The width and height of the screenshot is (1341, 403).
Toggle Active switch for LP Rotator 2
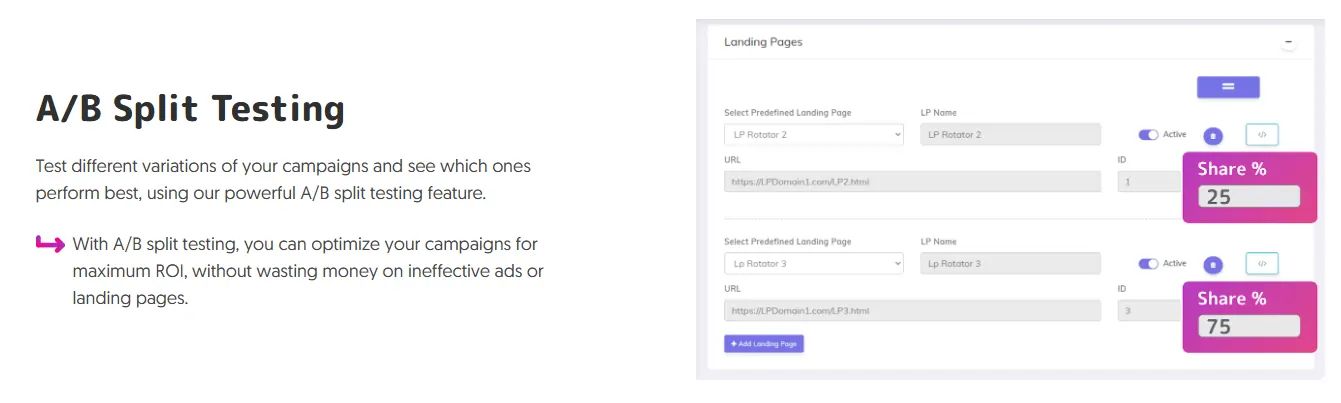click(1148, 135)
